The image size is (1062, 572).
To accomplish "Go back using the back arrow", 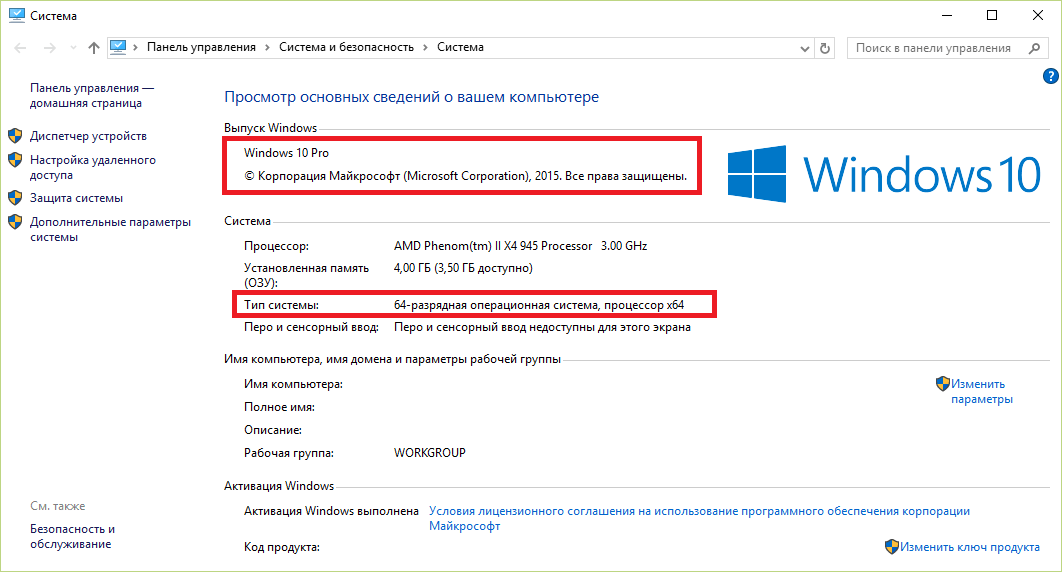I will pos(20,48).
